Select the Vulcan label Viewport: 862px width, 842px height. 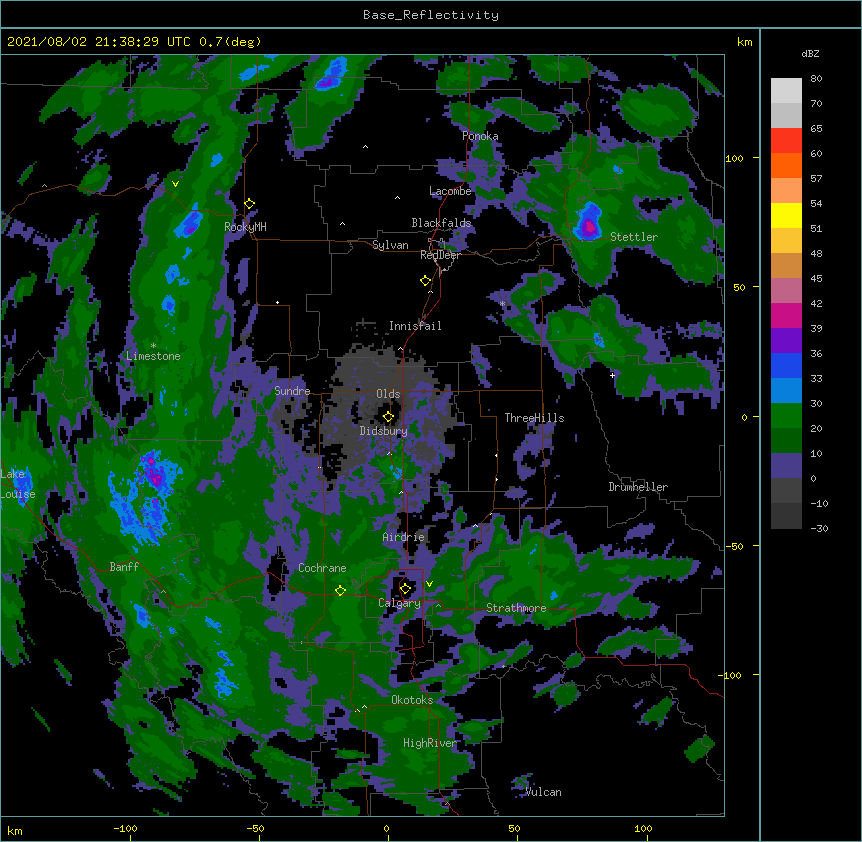coord(543,792)
